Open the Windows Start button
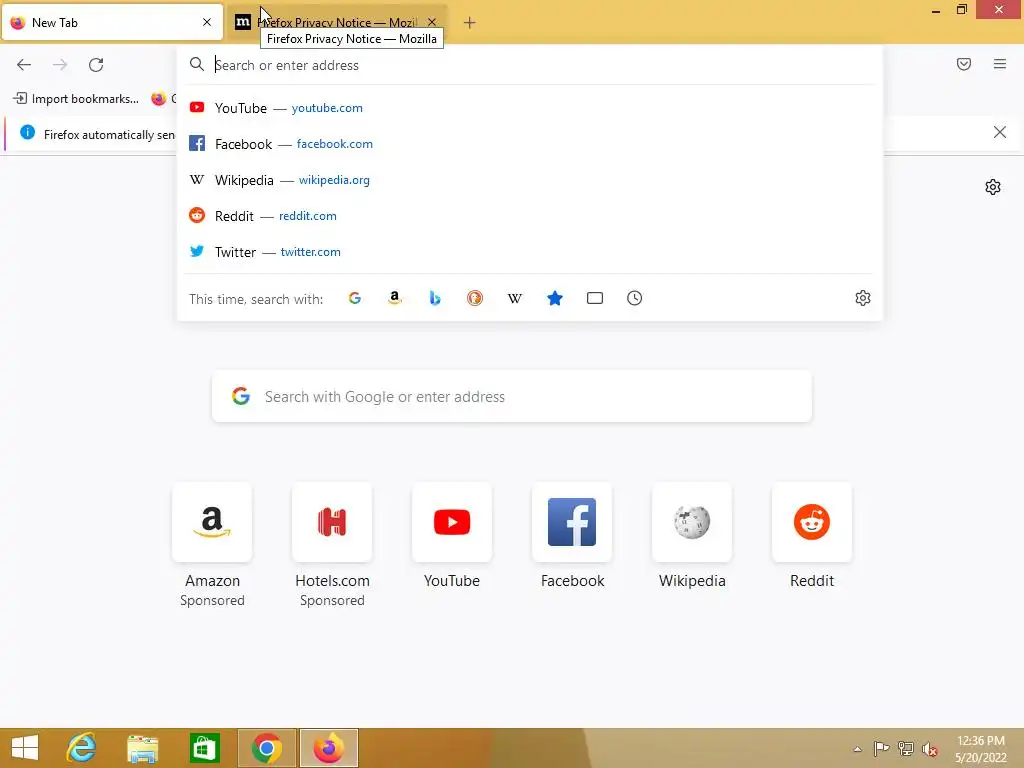The width and height of the screenshot is (1024, 768). 25,748
